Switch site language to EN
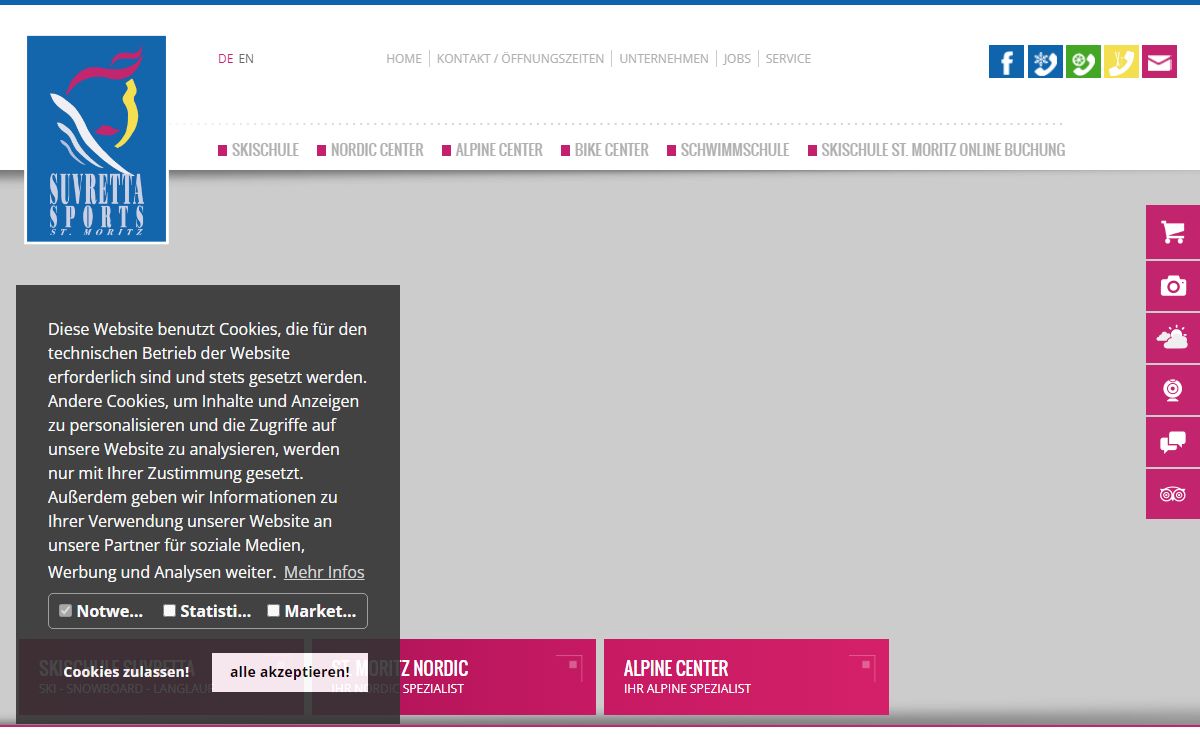 click(246, 59)
